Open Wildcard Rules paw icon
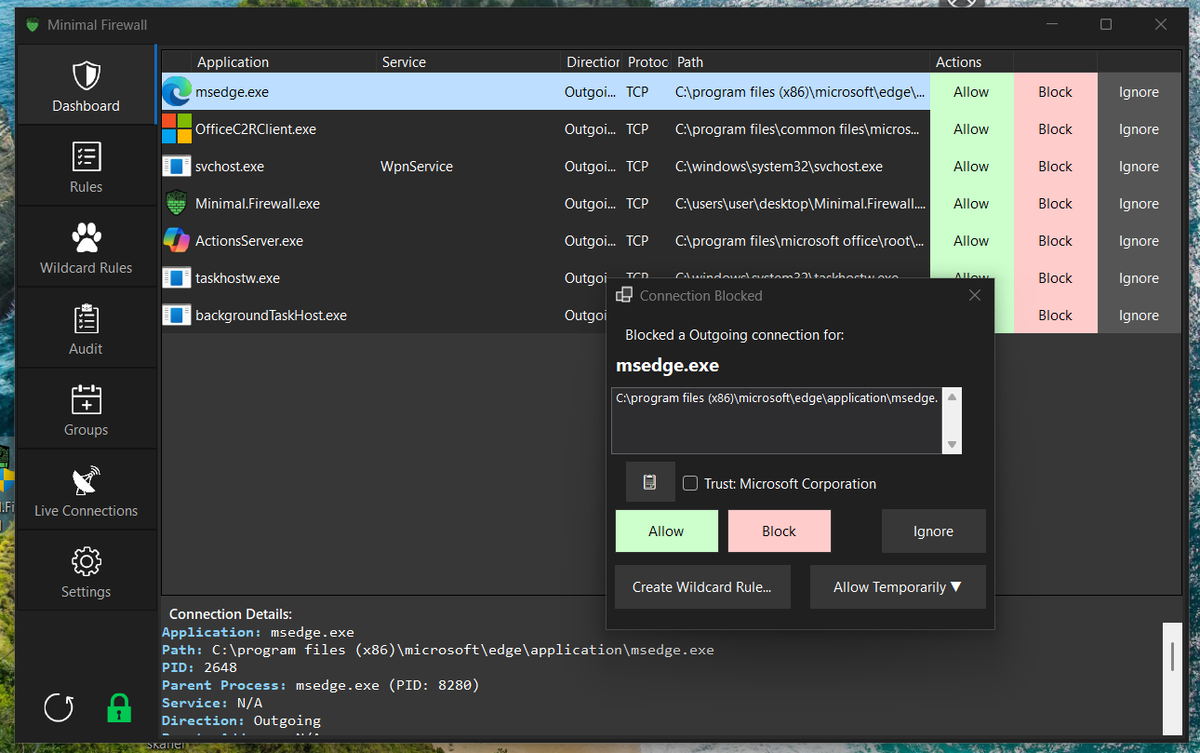The image size is (1200, 753). point(86,237)
